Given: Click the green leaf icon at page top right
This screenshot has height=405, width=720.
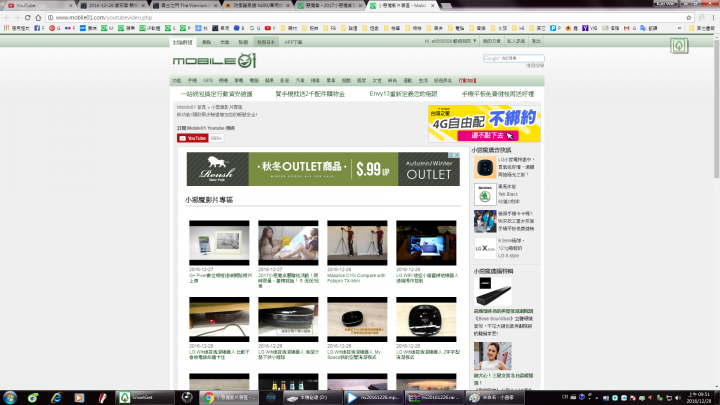Looking at the screenshot, I should (679, 45).
